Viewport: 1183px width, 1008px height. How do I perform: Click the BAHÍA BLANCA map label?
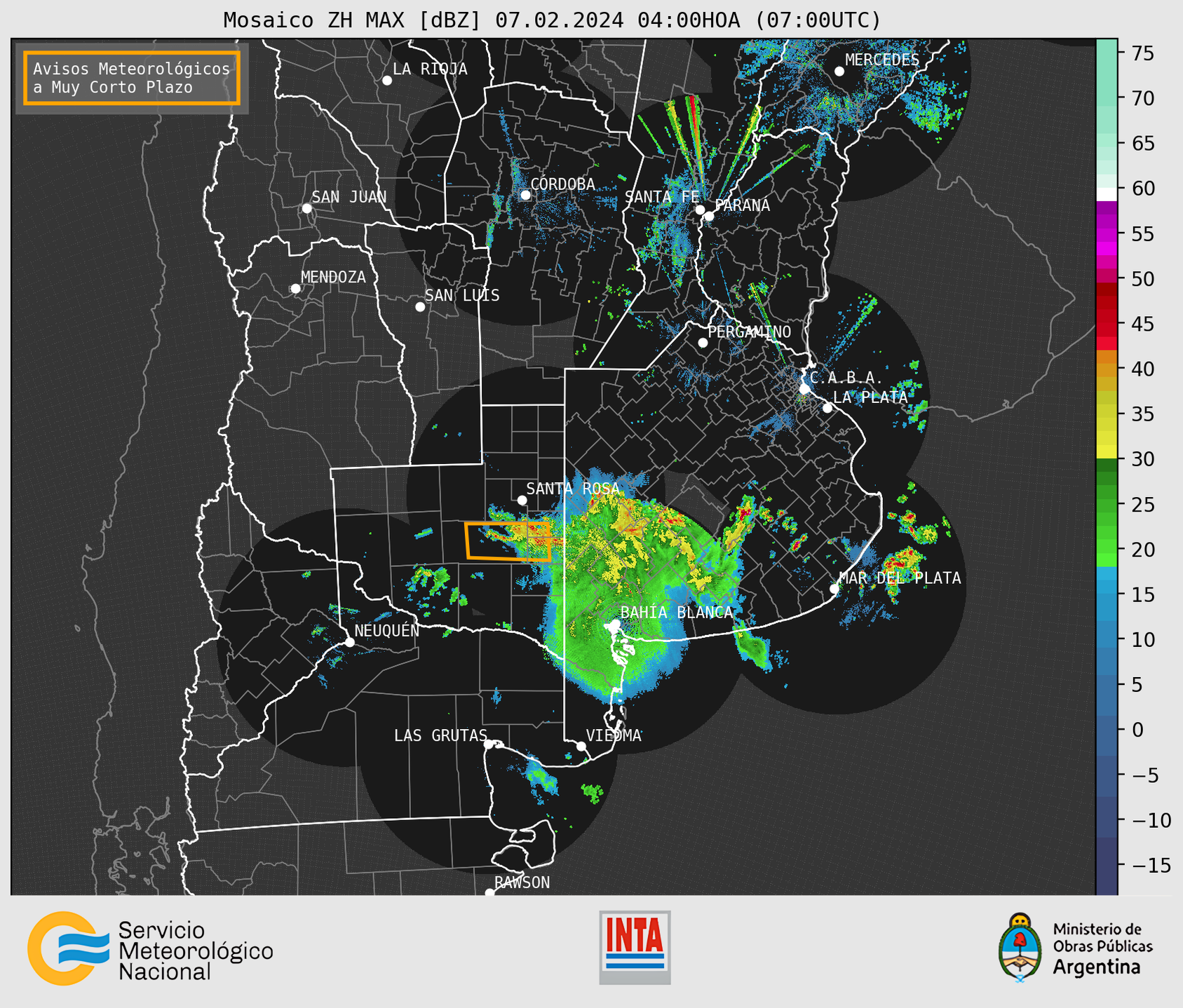click(x=677, y=613)
